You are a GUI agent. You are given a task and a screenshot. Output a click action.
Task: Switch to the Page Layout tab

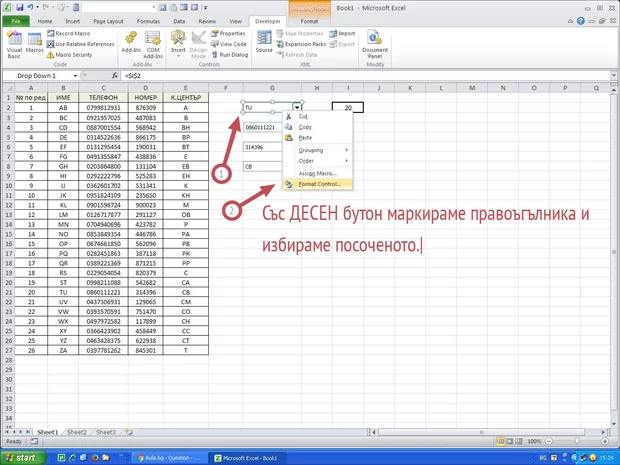[108, 21]
